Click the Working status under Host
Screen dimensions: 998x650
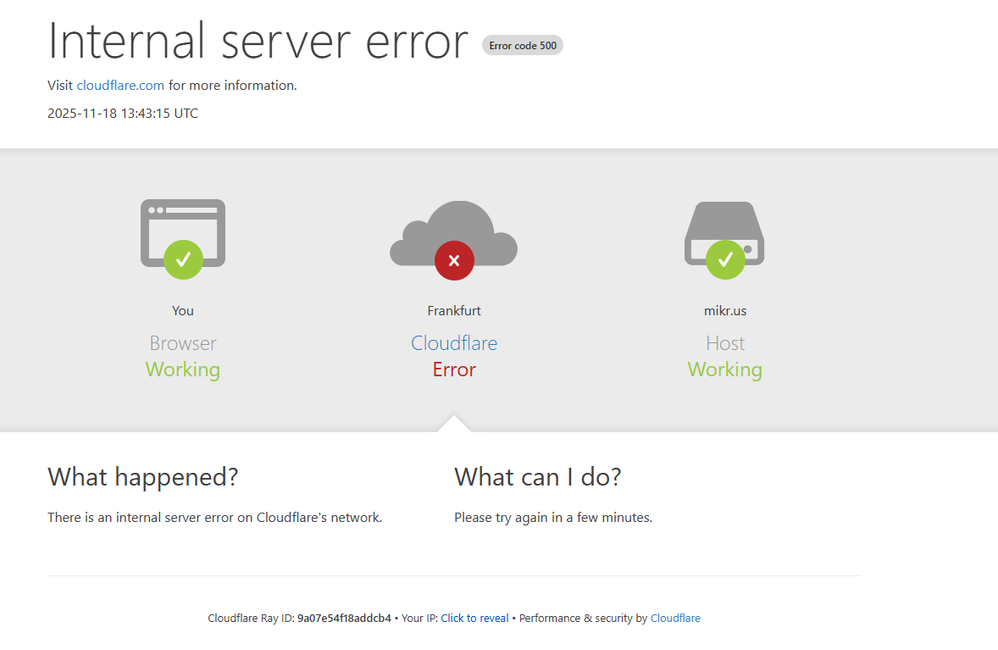click(x=725, y=369)
